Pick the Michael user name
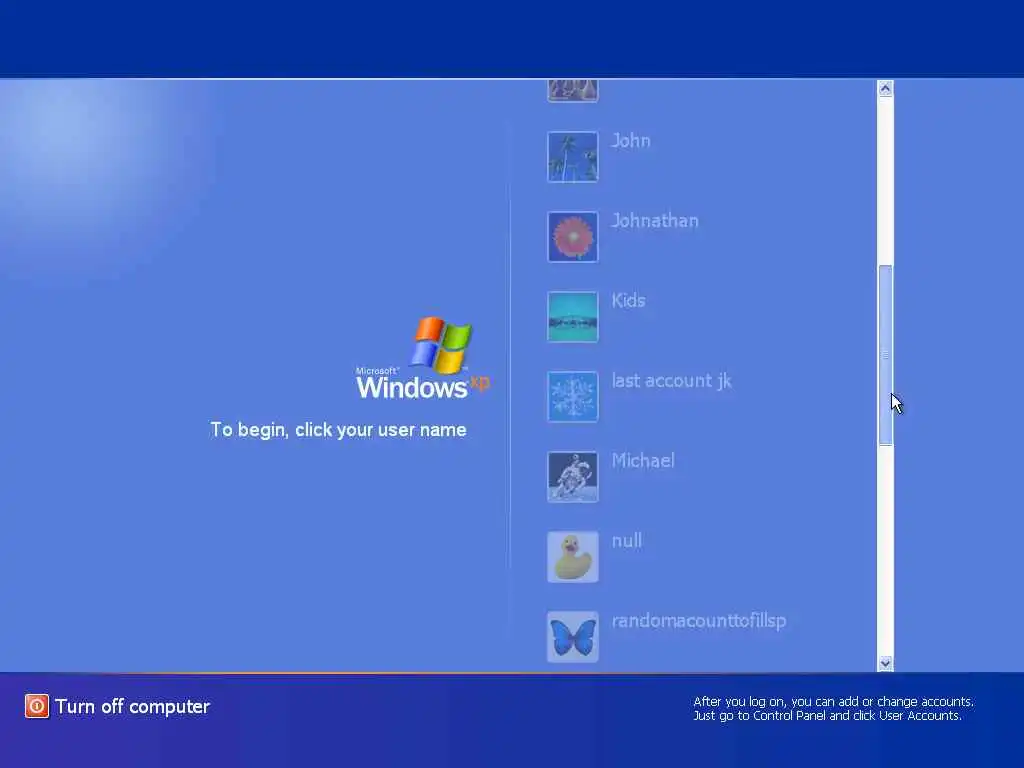Image resolution: width=1024 pixels, height=768 pixels. click(x=643, y=460)
